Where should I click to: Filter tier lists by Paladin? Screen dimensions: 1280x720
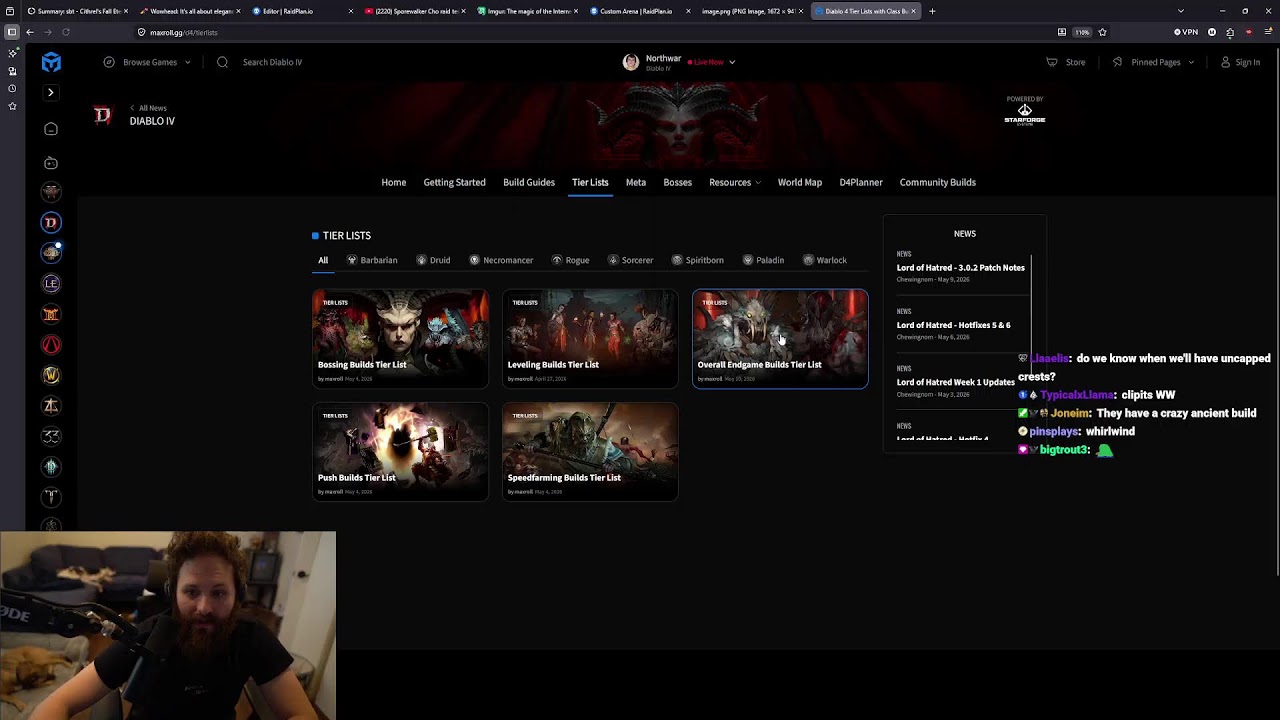(x=763, y=260)
